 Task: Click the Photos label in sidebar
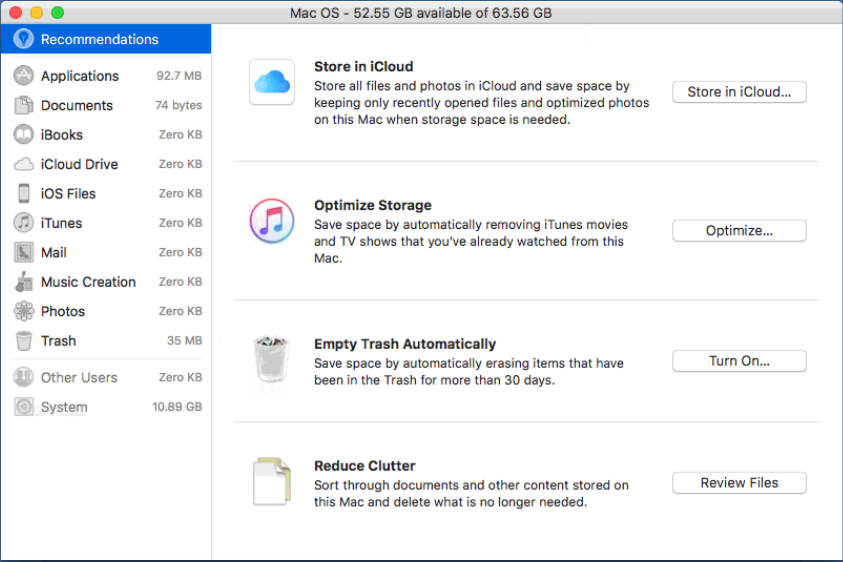tap(63, 311)
